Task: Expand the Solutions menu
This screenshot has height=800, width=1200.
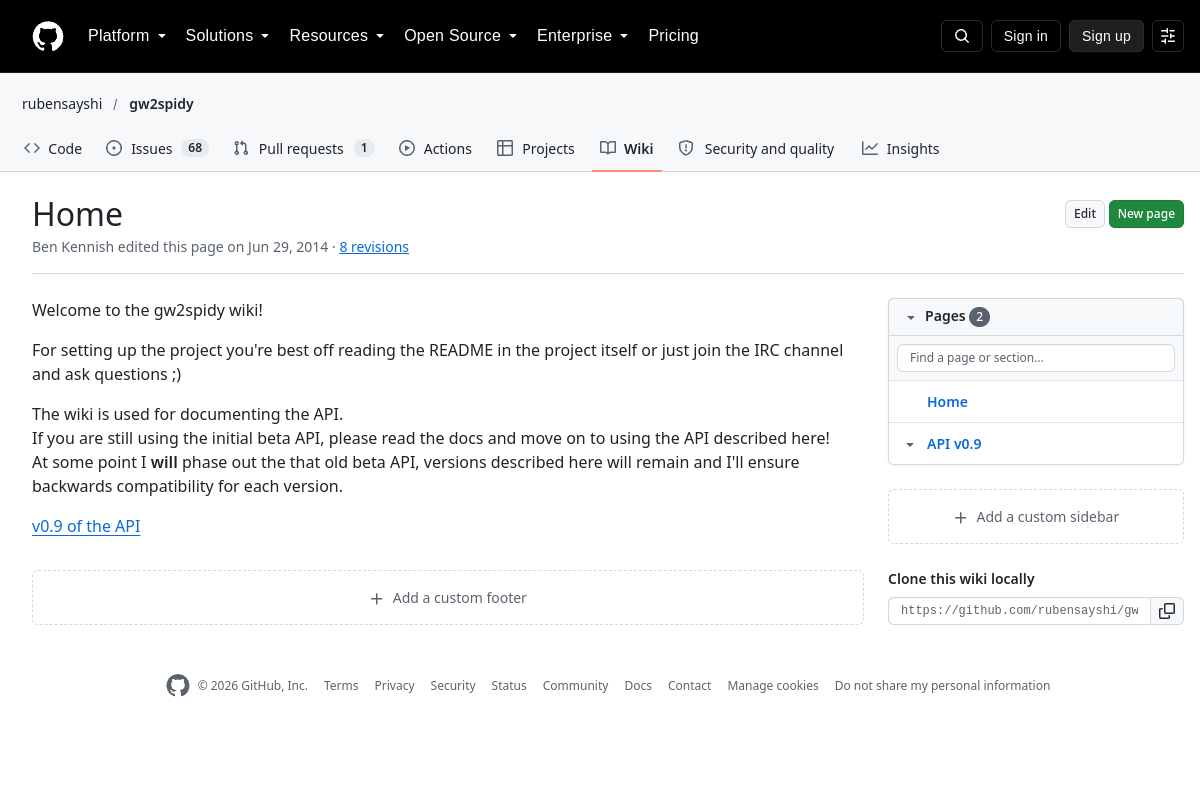Action: pyautogui.click(x=227, y=36)
